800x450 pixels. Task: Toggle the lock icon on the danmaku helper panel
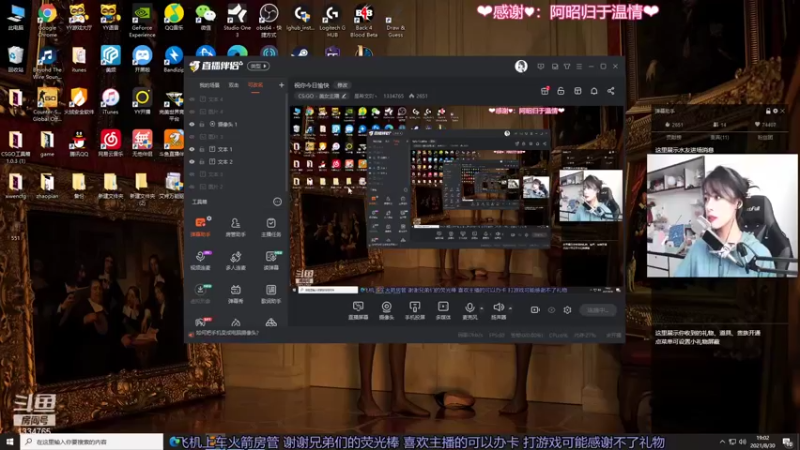(x=768, y=111)
